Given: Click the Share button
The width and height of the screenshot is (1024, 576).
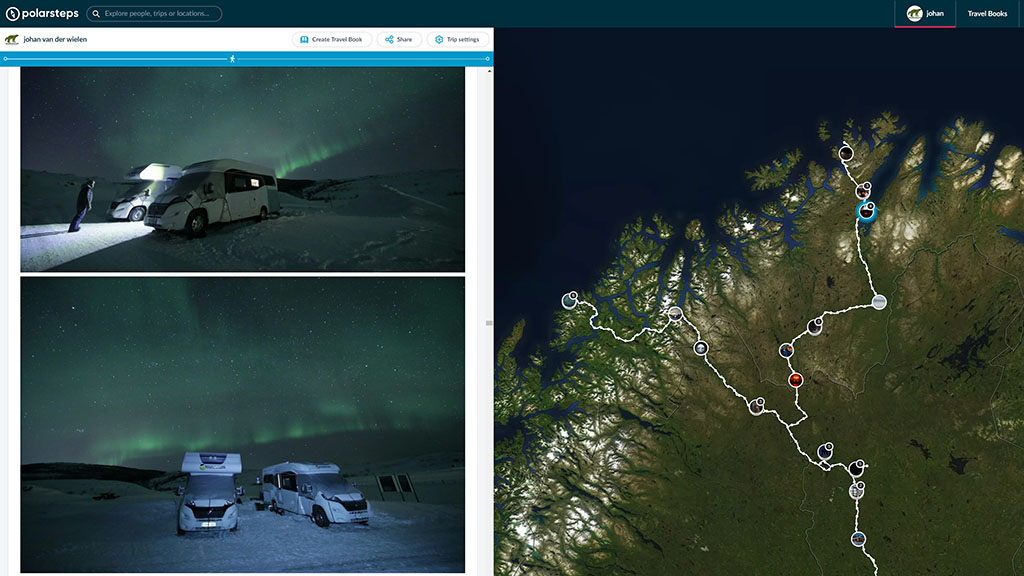Looking at the screenshot, I should 399,39.
